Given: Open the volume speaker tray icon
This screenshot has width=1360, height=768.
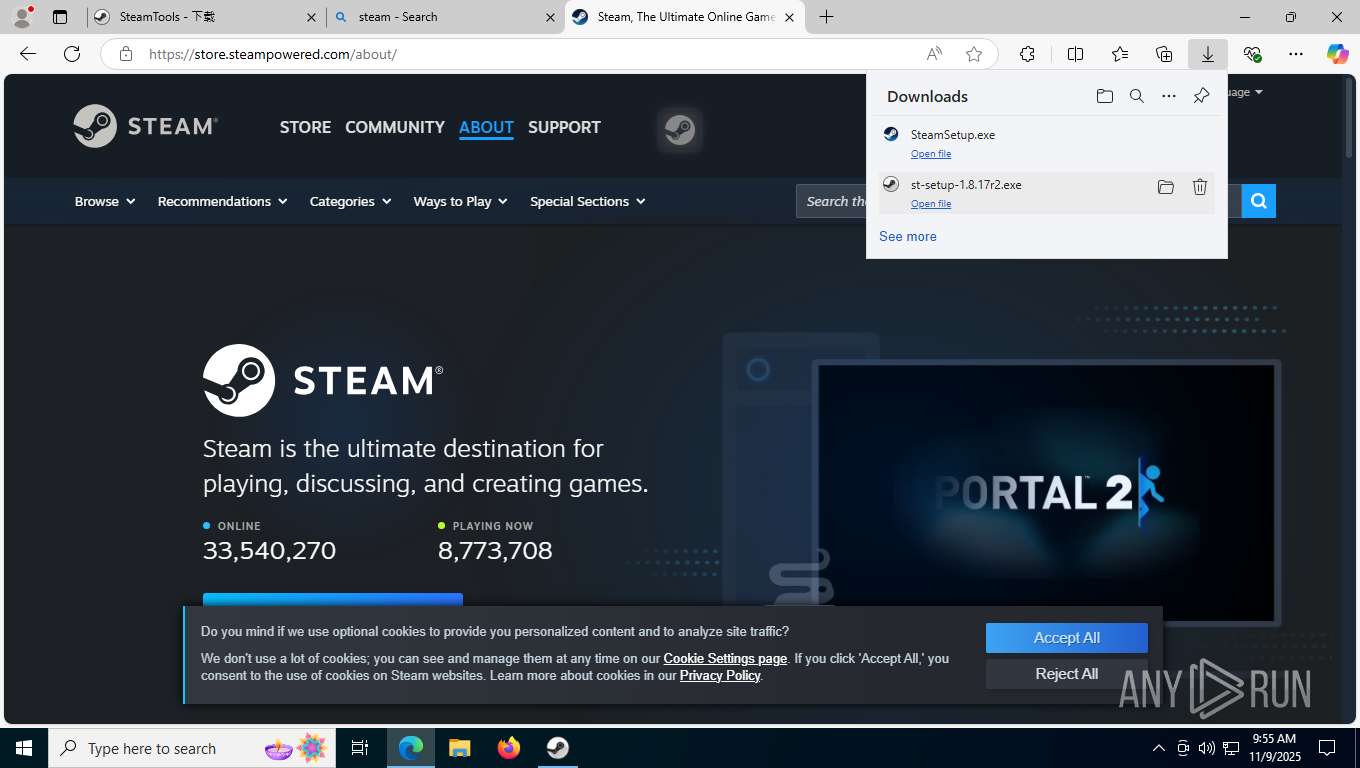Looking at the screenshot, I should (1206, 748).
